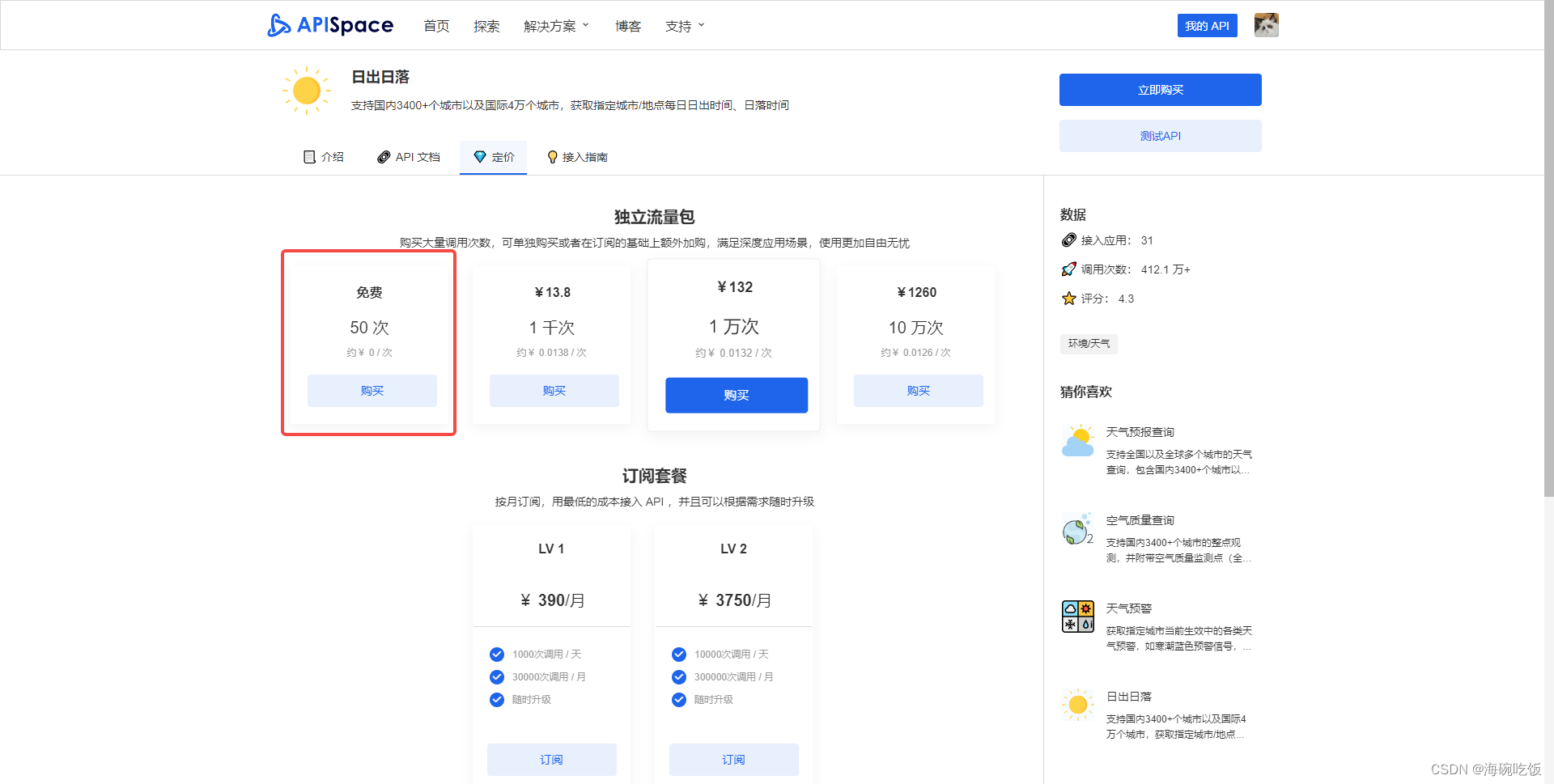Viewport: 1554px width, 784px height.
Task: Click the rocket icon next to 调用次数
Action: click(1069, 269)
